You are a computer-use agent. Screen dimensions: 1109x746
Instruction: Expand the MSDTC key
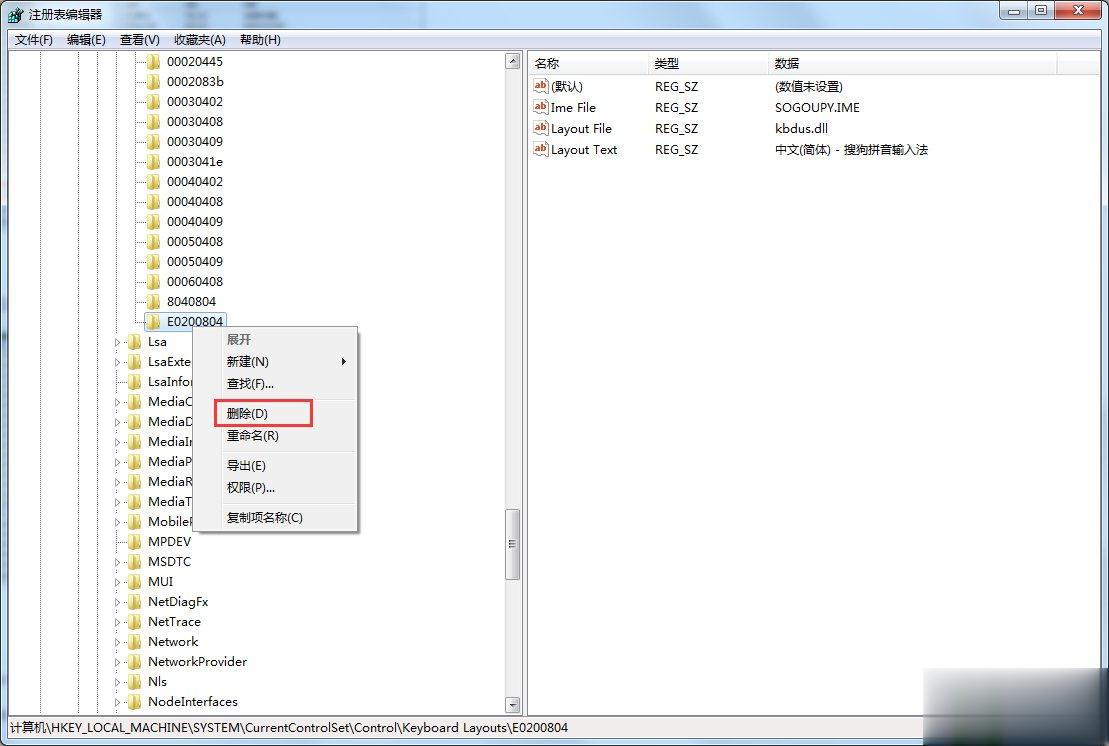[x=117, y=562]
